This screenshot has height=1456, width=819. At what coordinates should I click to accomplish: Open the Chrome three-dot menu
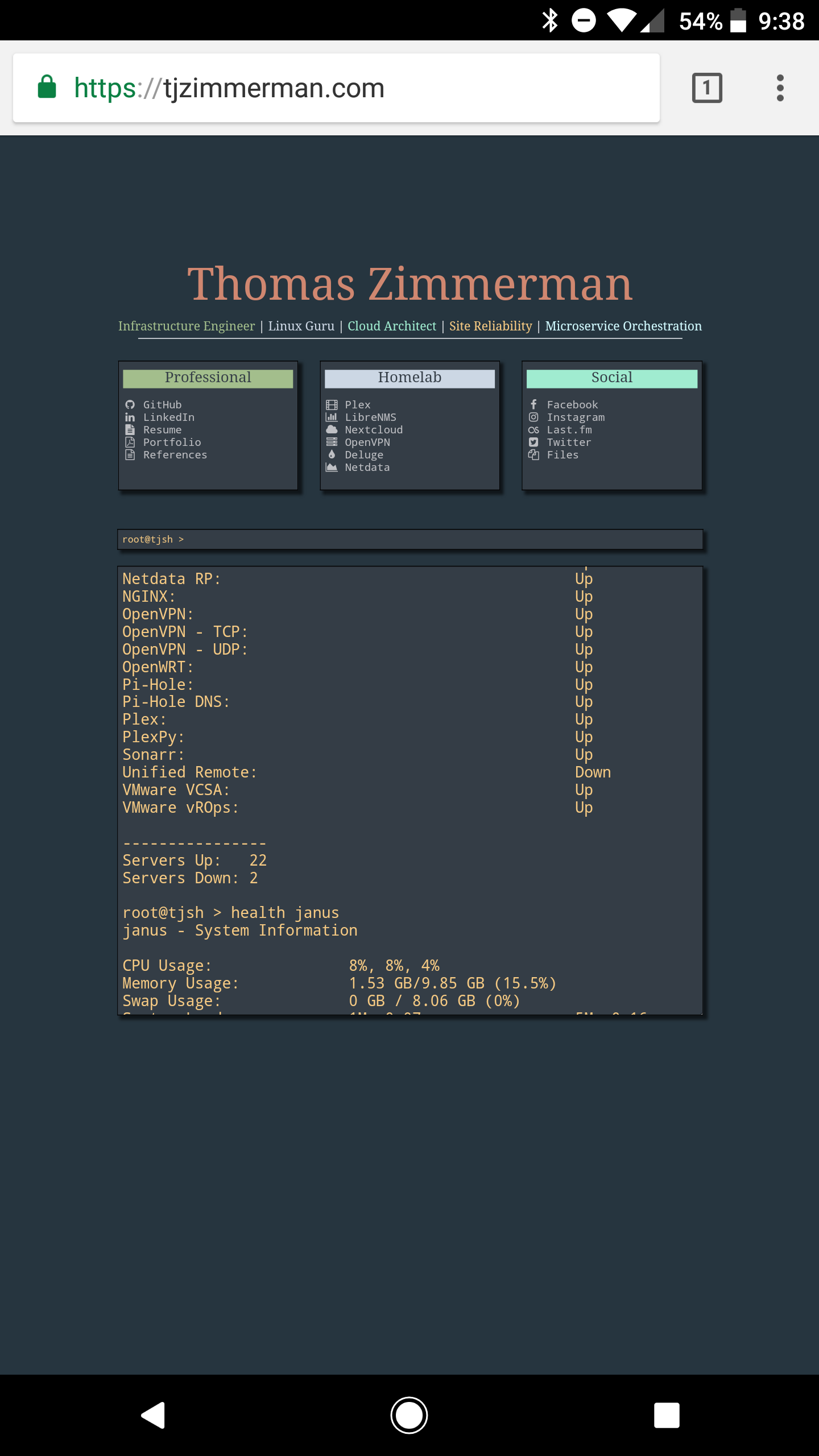[780, 88]
